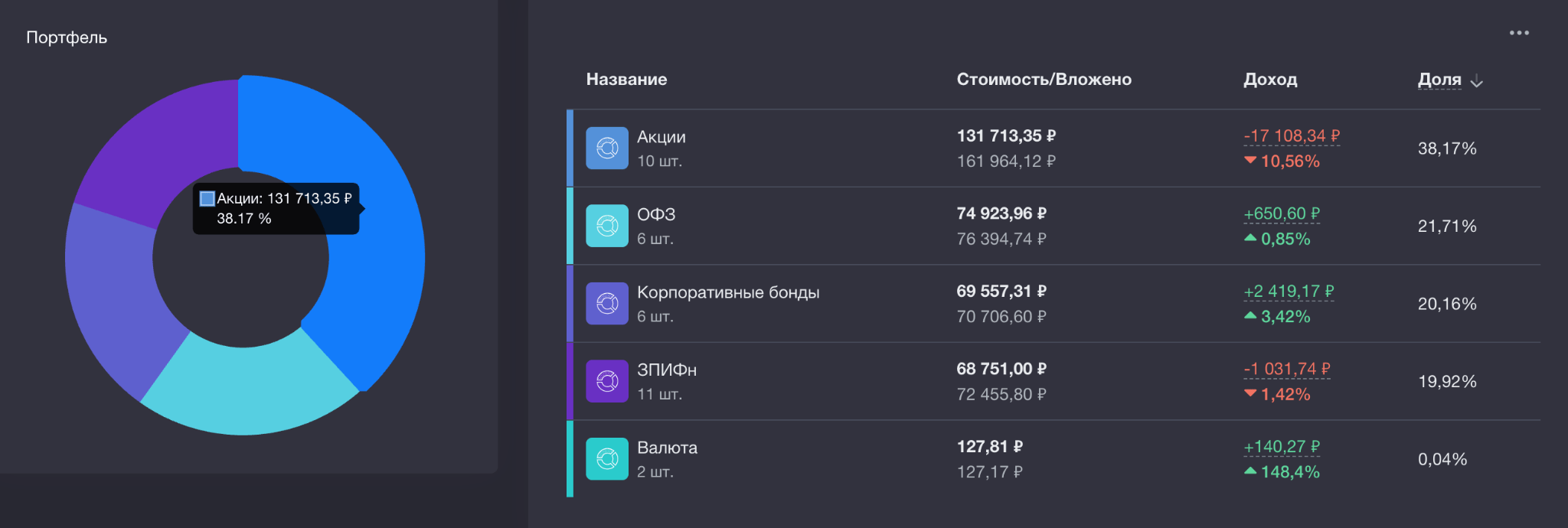Image resolution: width=1568 pixels, height=528 pixels.
Task: Click the Название column header
Action: pos(626,80)
